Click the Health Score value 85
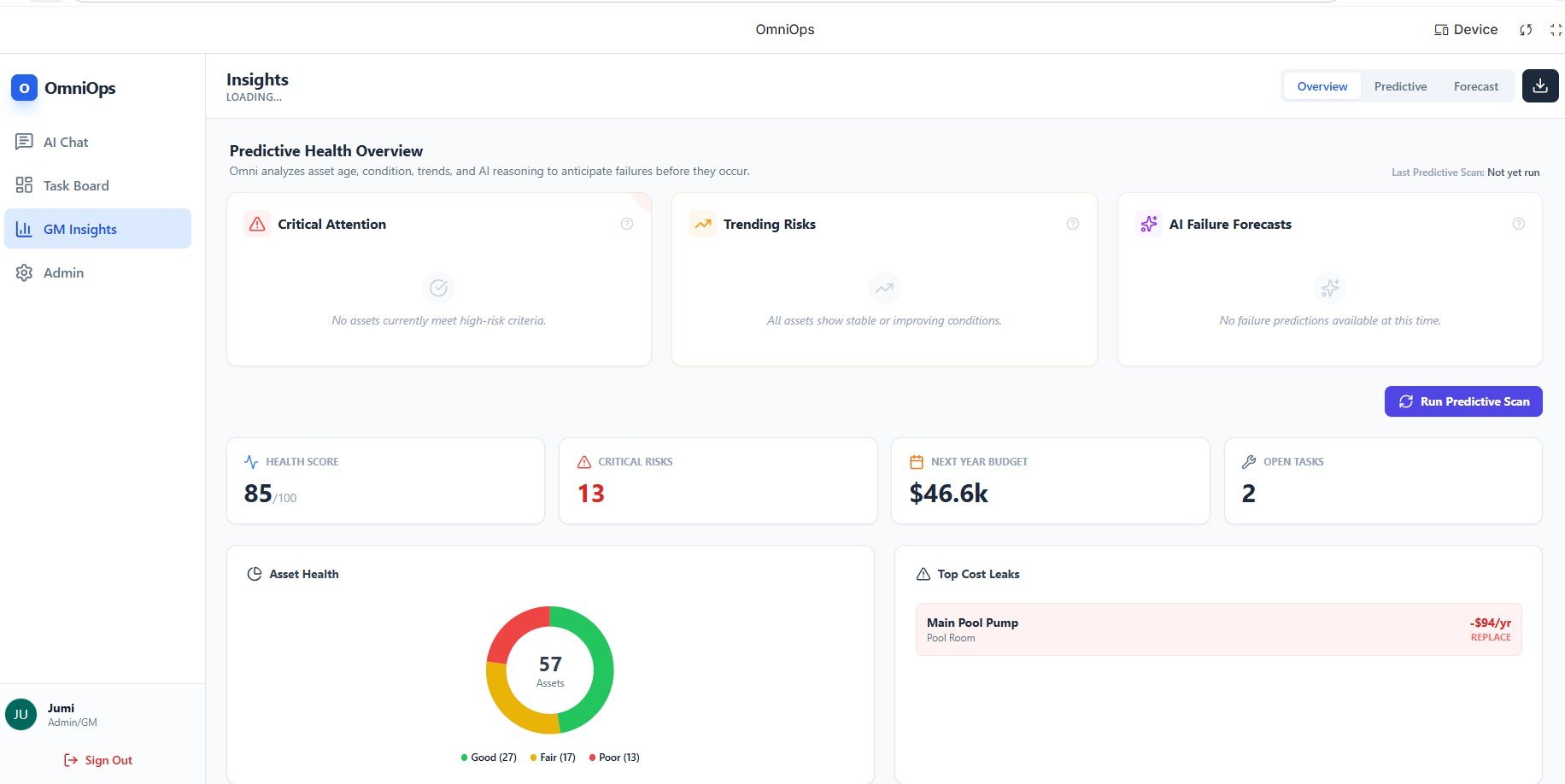Image resolution: width=1565 pixels, height=784 pixels. [x=258, y=494]
